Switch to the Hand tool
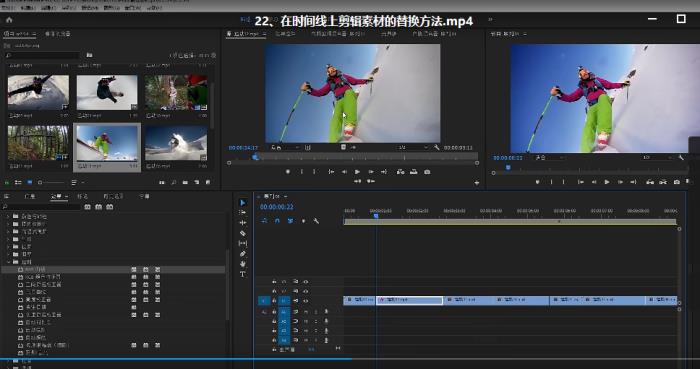700x369 pixels. click(242, 264)
